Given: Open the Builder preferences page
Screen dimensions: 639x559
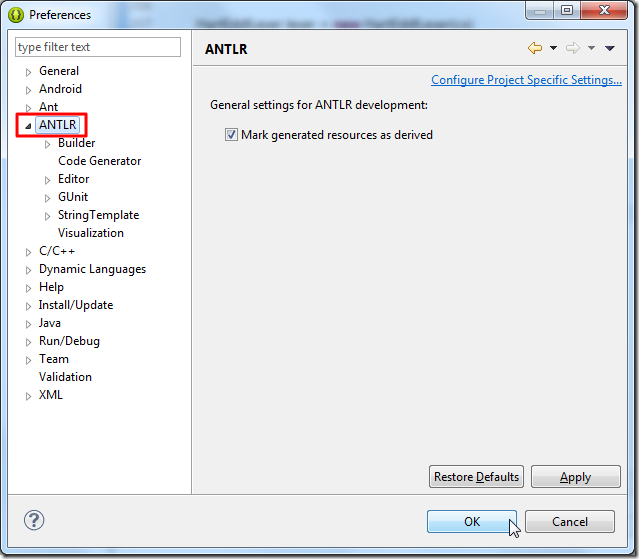Looking at the screenshot, I should click(77, 143).
